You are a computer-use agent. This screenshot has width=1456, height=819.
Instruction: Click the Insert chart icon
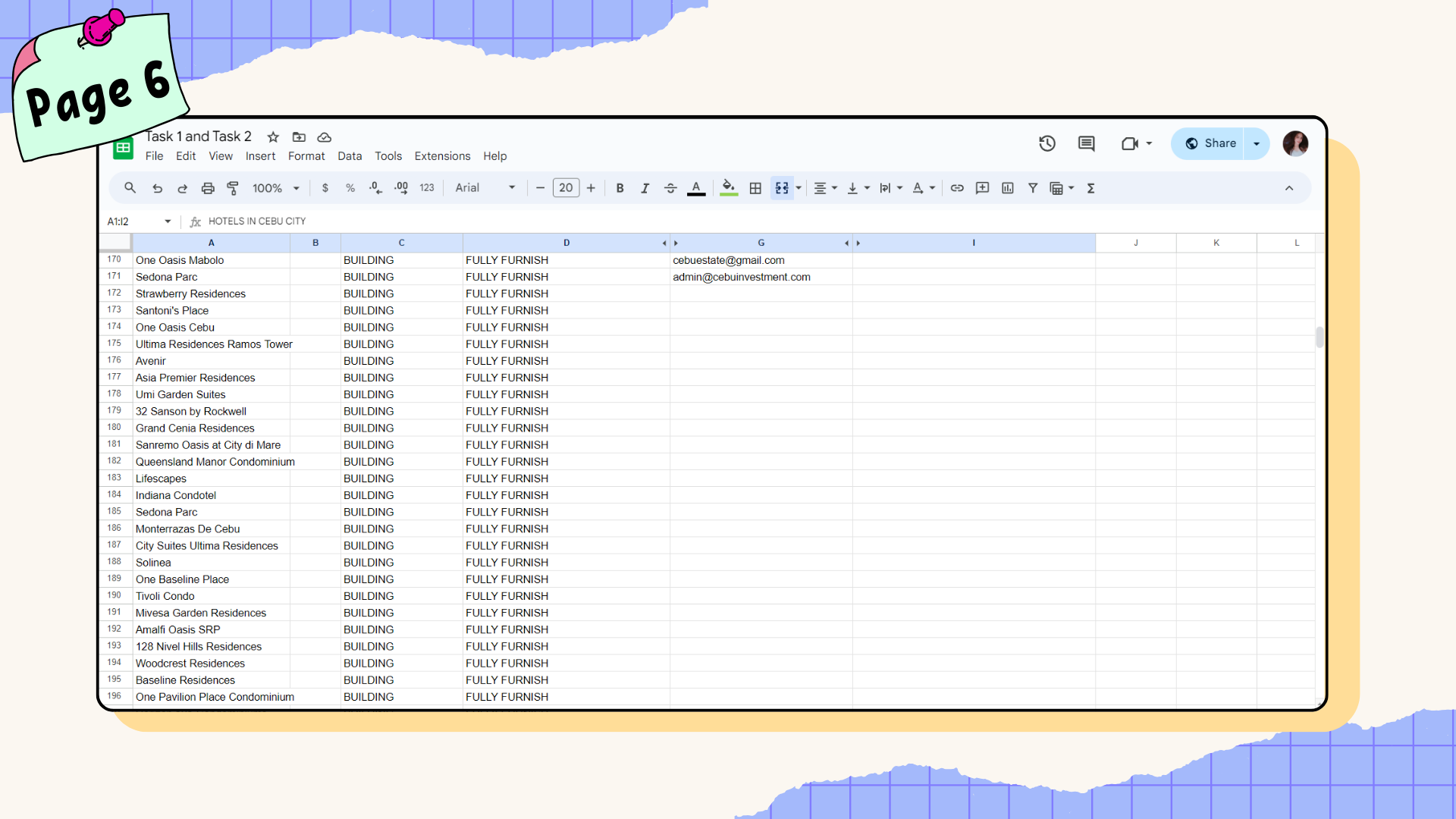coord(1007,188)
